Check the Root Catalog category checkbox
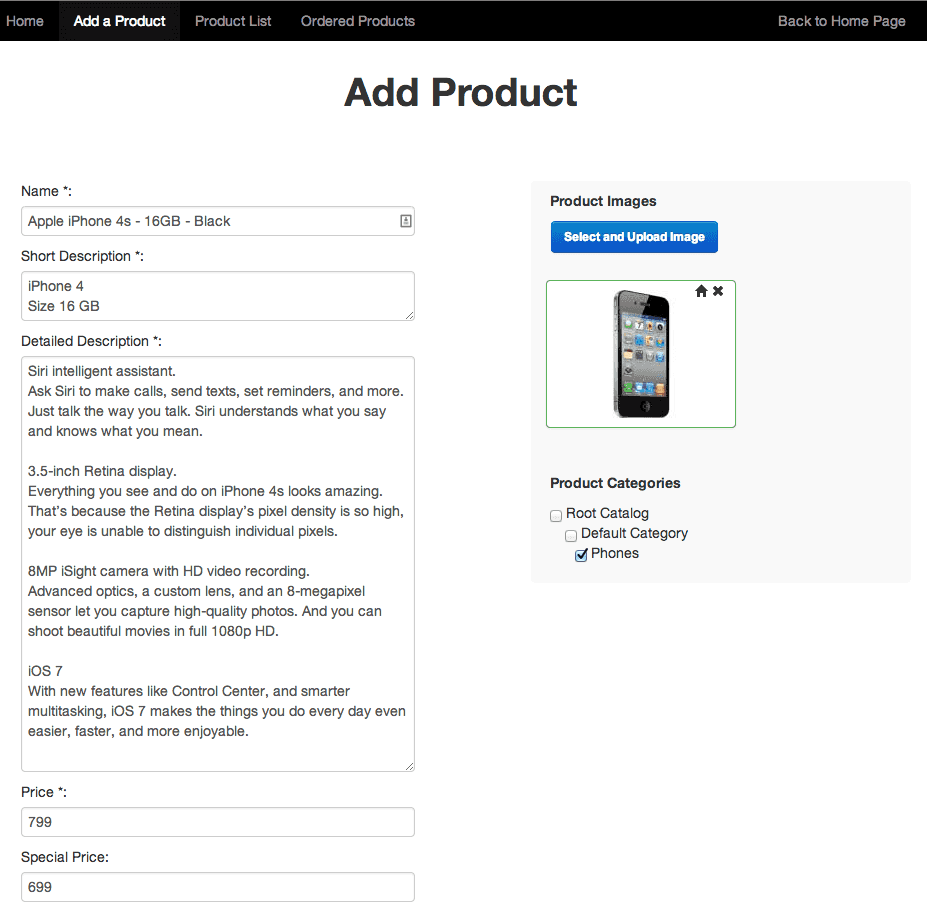This screenshot has height=913, width=927. (x=556, y=515)
